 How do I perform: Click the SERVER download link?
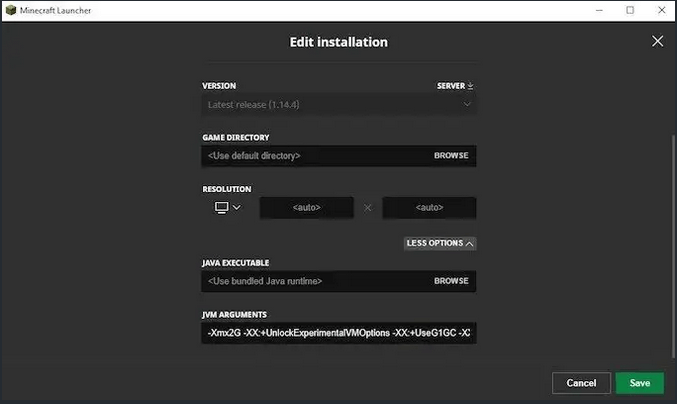[455, 86]
